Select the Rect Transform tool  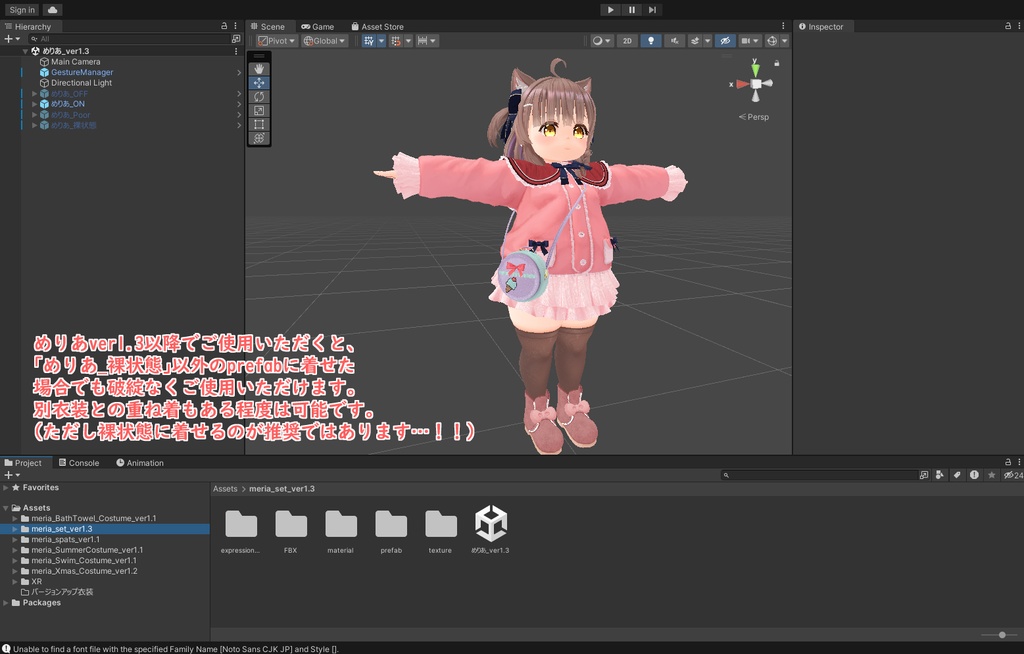(258, 124)
